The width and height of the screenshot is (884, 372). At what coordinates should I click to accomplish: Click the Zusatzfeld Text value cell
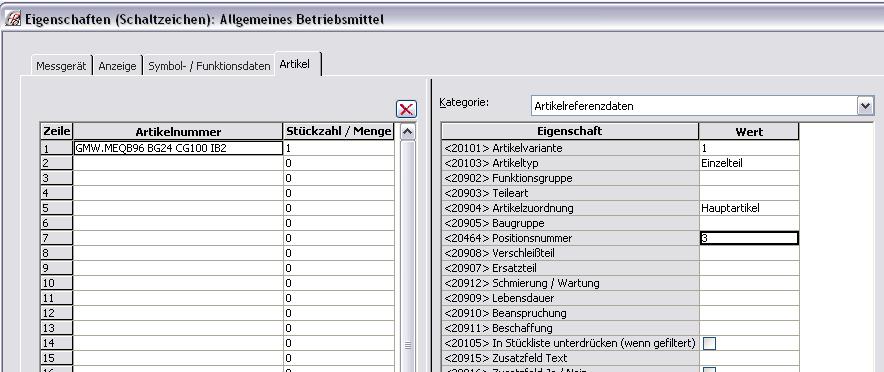click(x=749, y=358)
